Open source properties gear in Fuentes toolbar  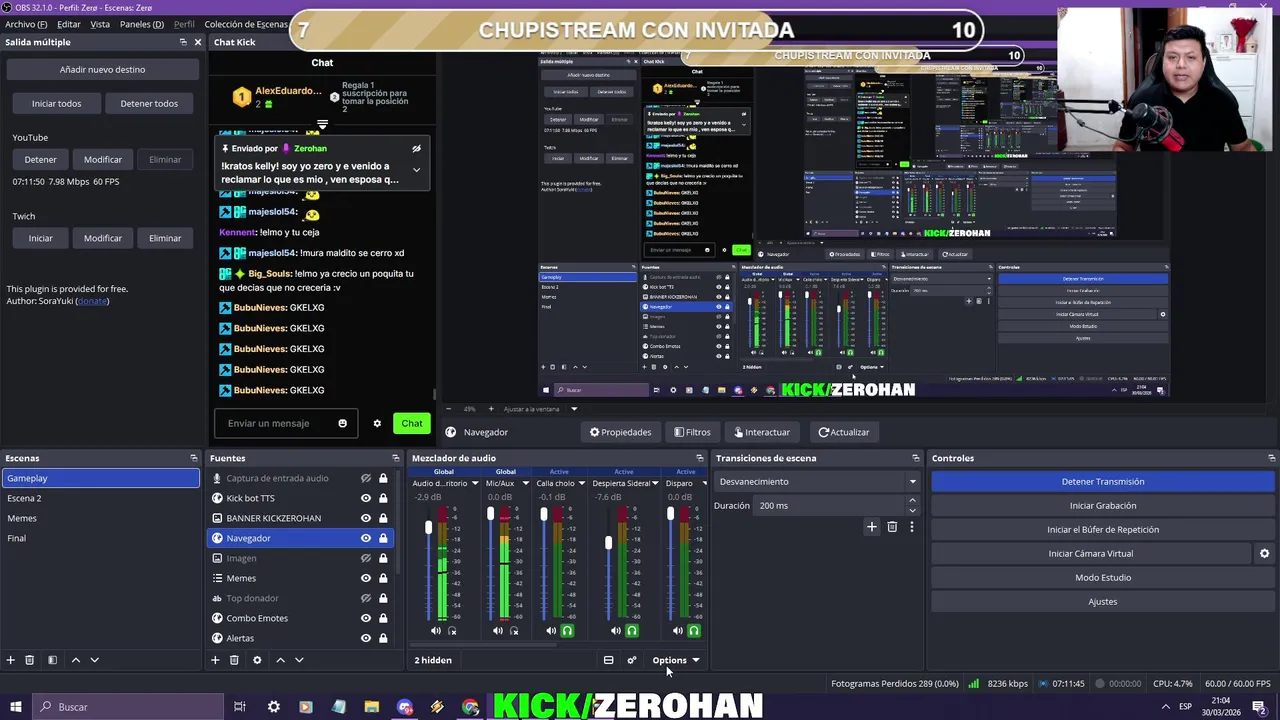(257, 660)
